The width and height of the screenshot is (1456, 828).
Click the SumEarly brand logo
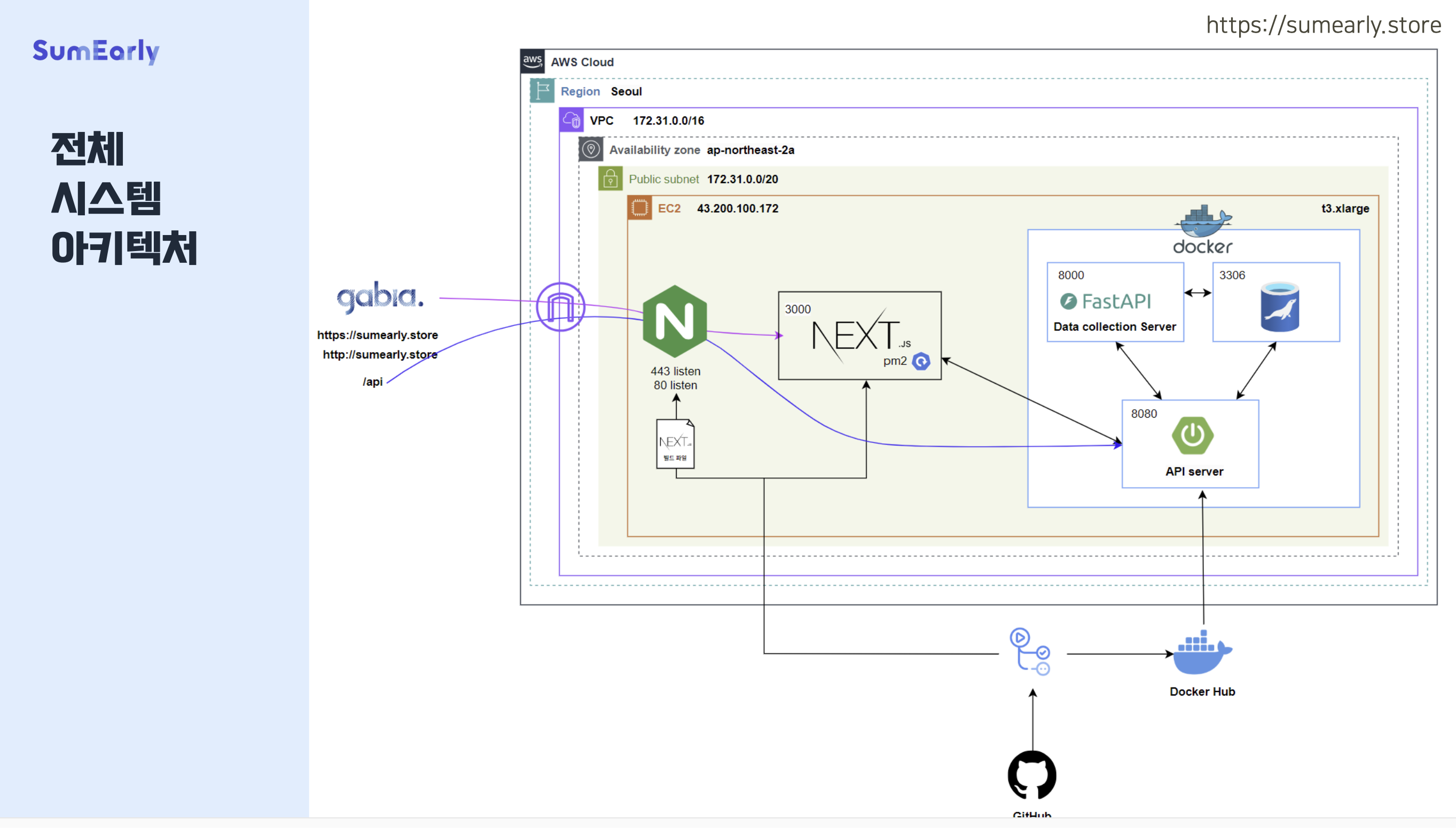click(x=96, y=51)
